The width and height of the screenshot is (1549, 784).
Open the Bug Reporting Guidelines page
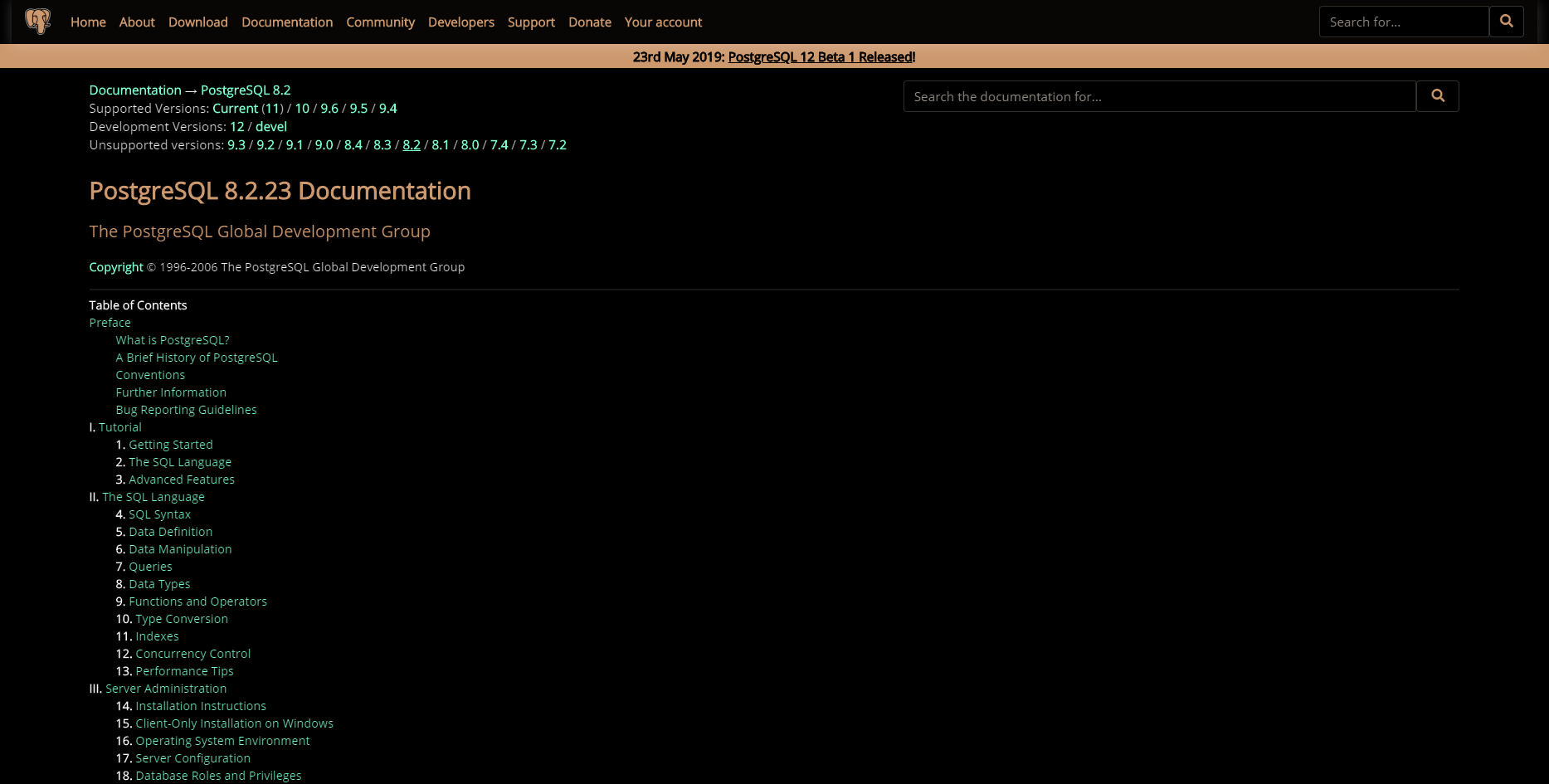[x=186, y=409]
